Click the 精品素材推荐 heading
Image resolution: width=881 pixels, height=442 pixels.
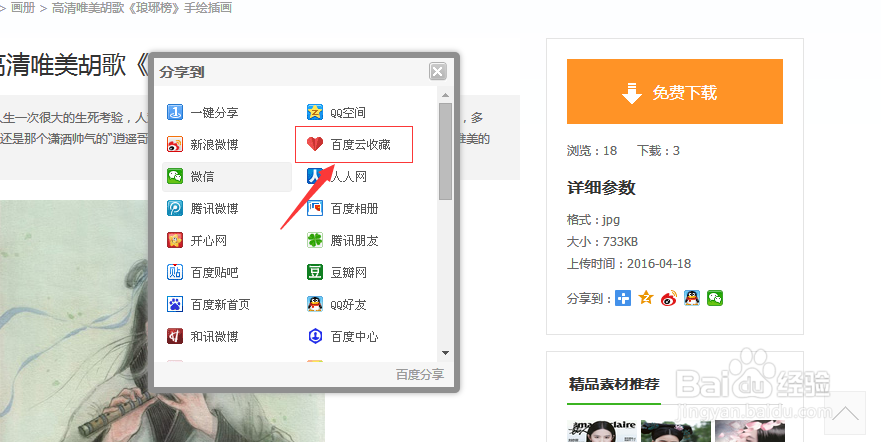614,384
